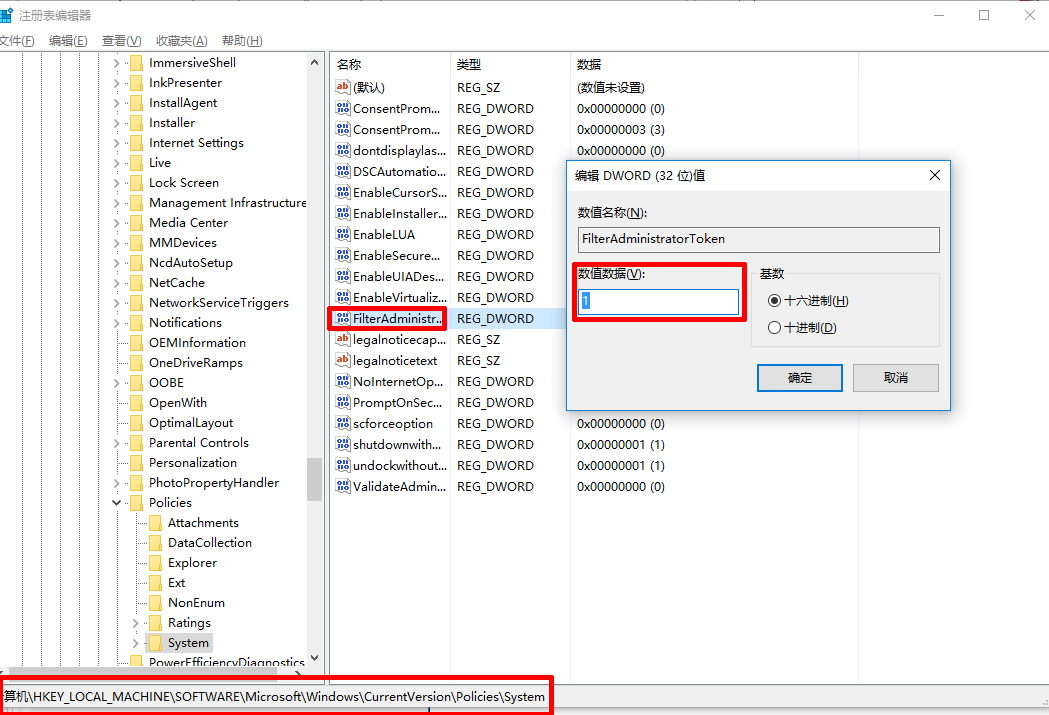Viewport: 1049px width, 715px height.
Task: Click the (默认) string value icon
Action: [341, 86]
